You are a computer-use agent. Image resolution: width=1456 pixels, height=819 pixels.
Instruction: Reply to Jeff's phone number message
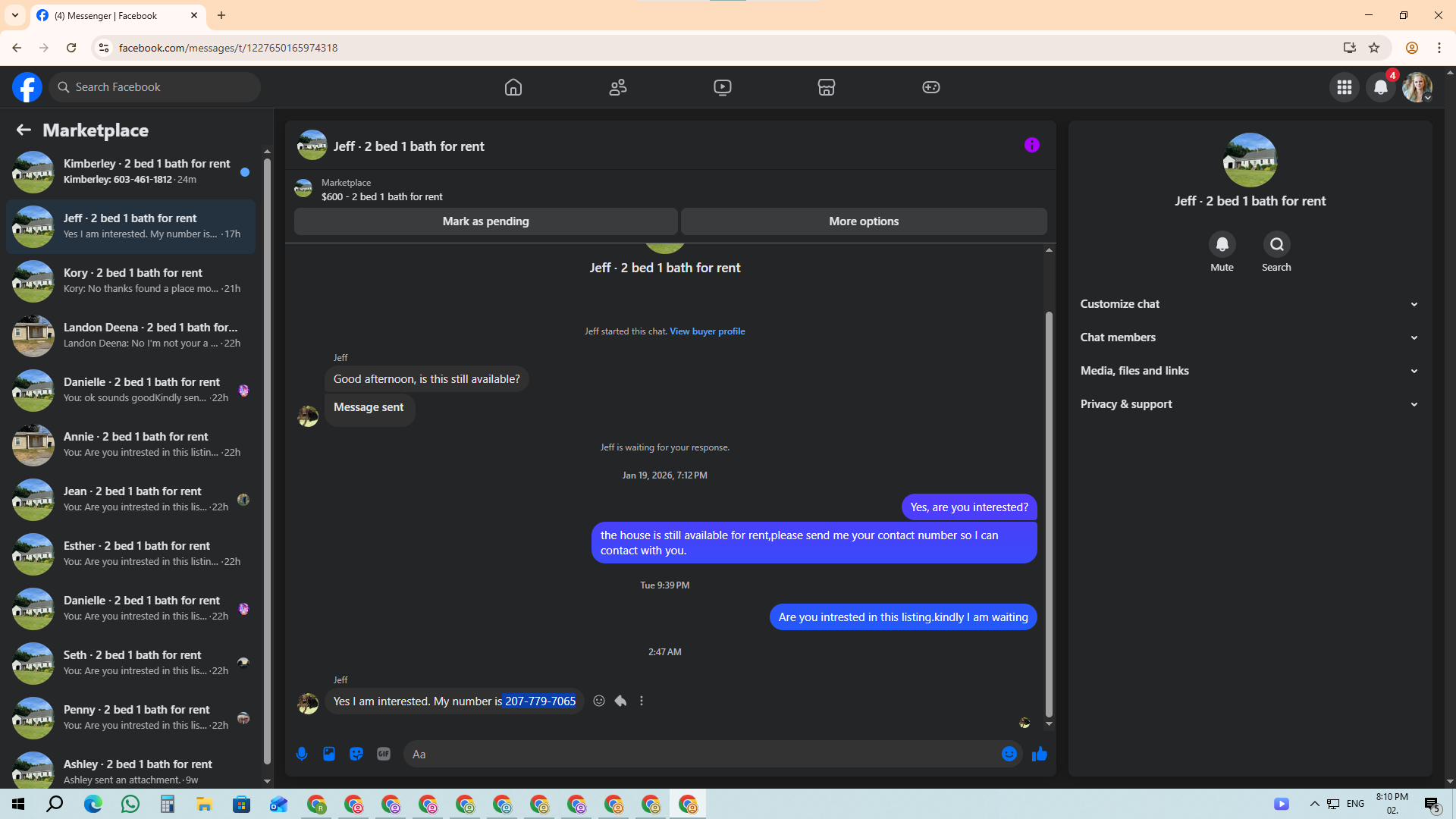tap(620, 701)
